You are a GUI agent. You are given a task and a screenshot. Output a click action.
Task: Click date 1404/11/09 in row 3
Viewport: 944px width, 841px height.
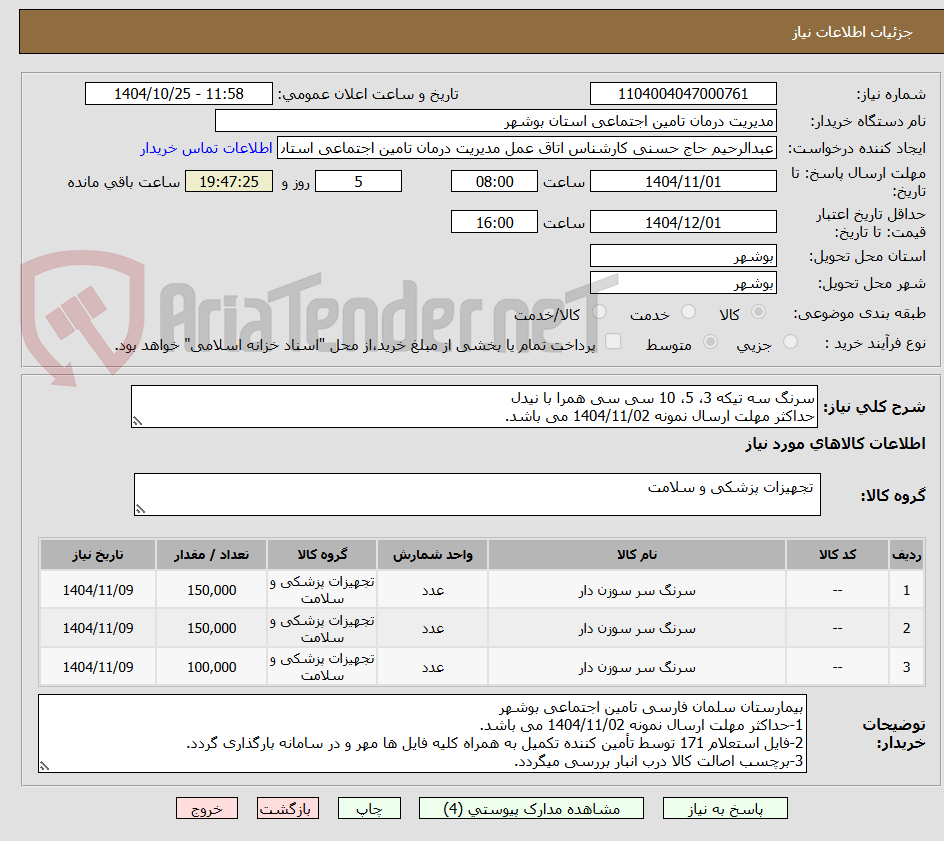point(98,667)
